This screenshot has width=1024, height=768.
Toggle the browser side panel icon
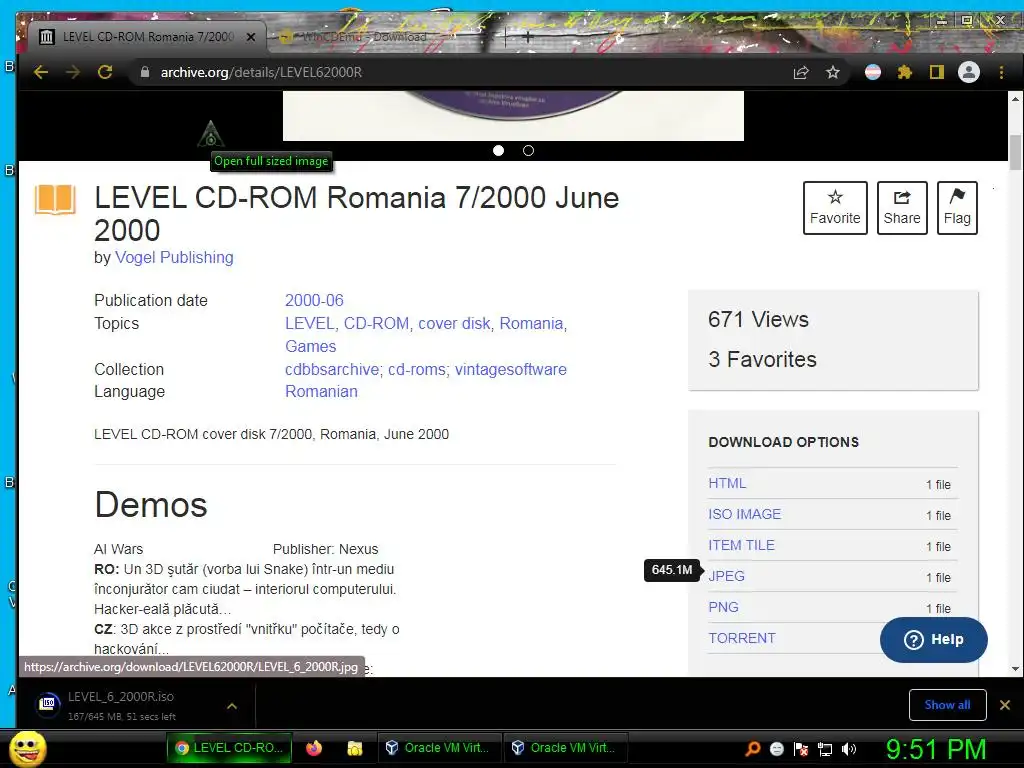936,72
